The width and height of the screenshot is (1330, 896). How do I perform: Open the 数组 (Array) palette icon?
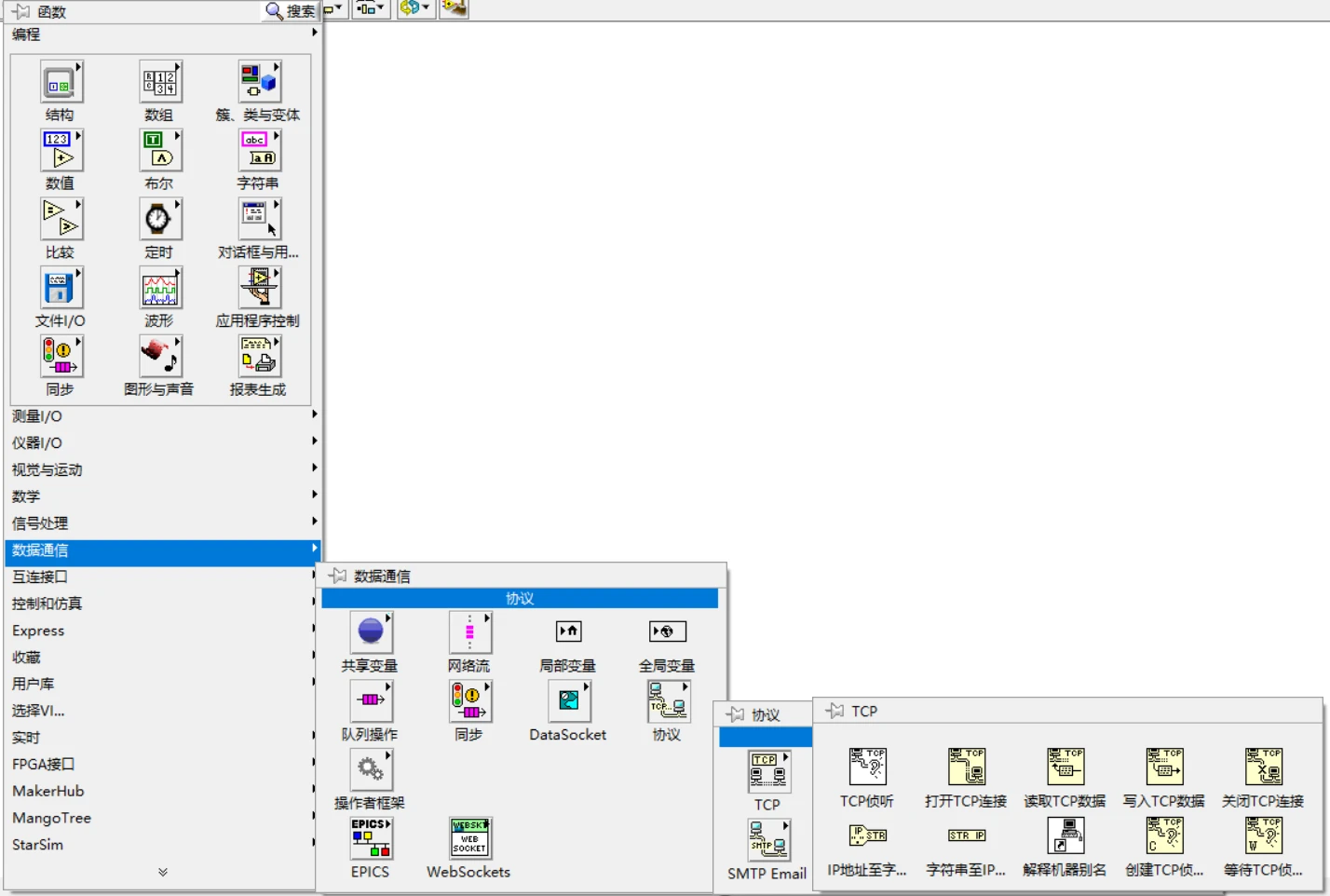pyautogui.click(x=159, y=83)
